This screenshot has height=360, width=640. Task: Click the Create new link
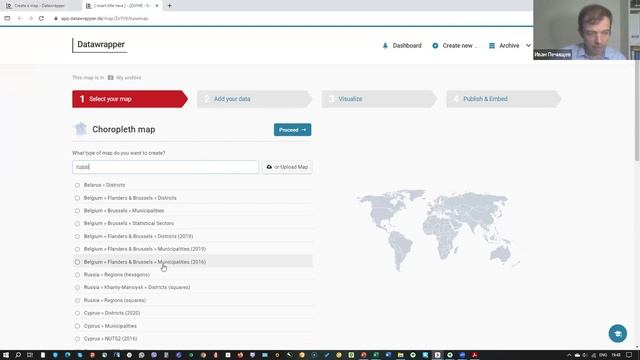point(460,46)
